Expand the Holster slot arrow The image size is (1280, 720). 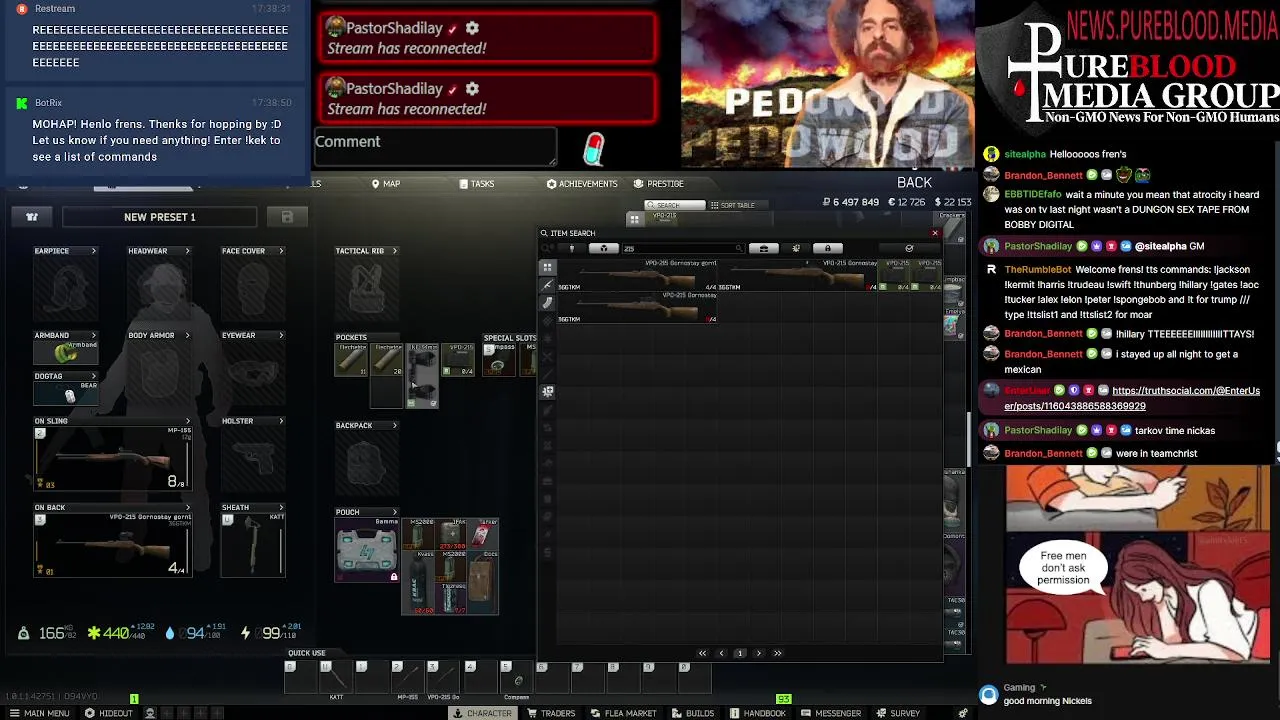281,421
